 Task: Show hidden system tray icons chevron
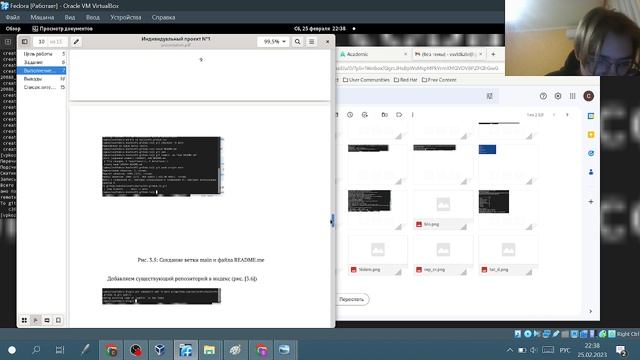pos(510,350)
